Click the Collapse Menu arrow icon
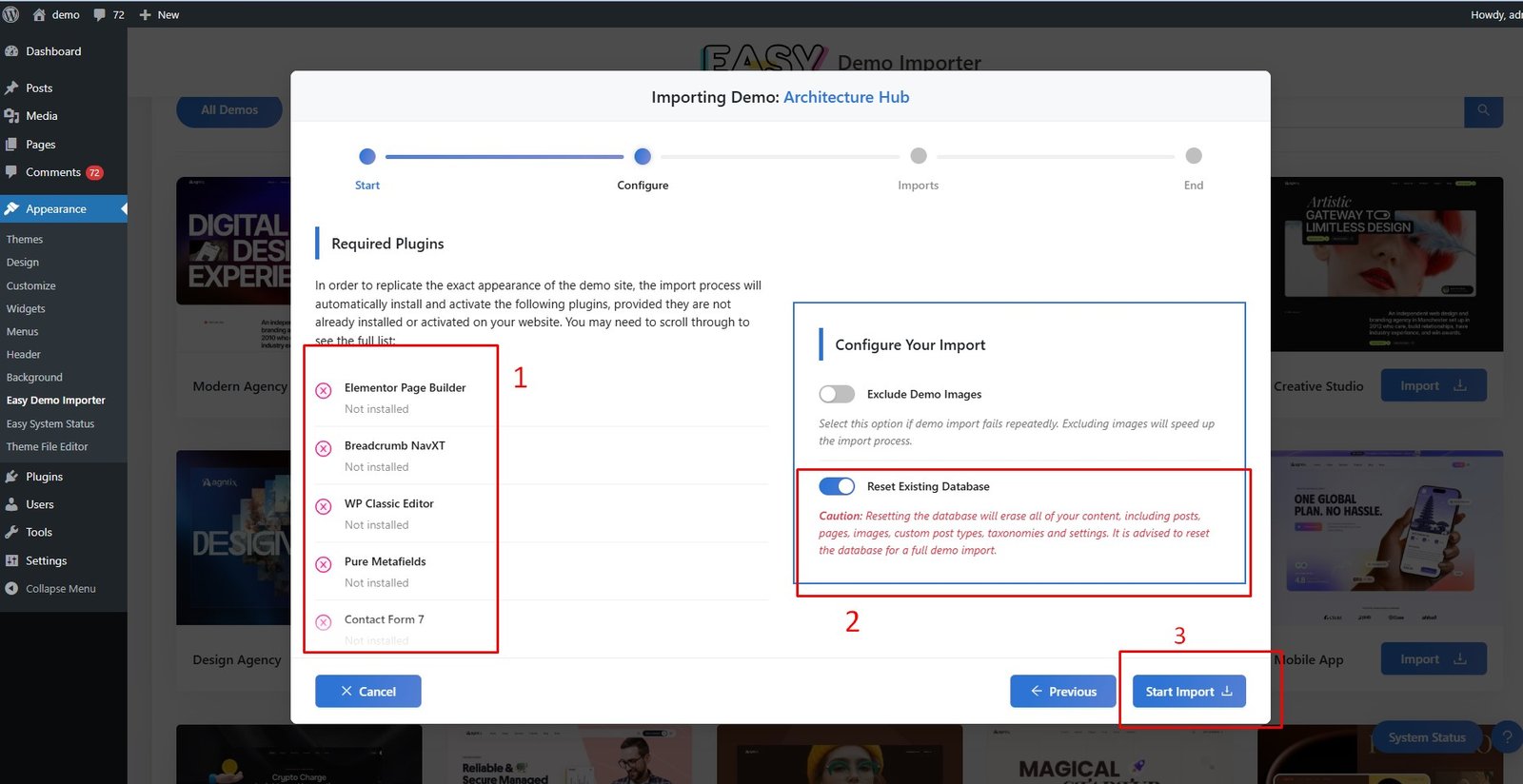 coord(11,589)
